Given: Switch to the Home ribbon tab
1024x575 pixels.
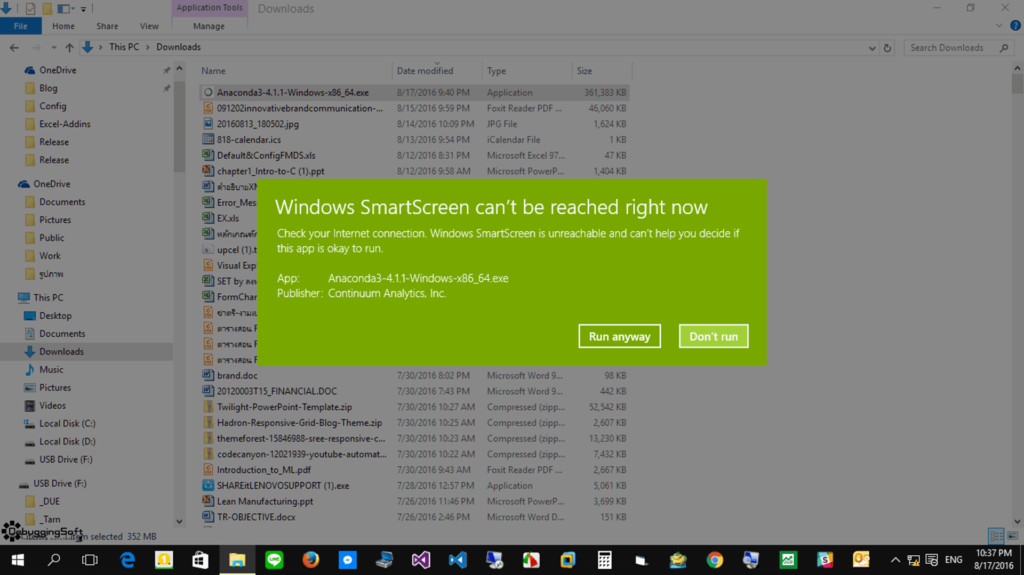Looking at the screenshot, I should 63,26.
